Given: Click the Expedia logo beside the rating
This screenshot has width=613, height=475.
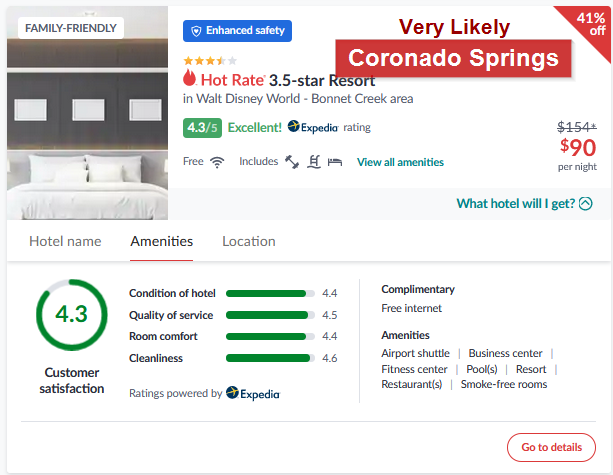Looking at the screenshot, I should click(313, 127).
